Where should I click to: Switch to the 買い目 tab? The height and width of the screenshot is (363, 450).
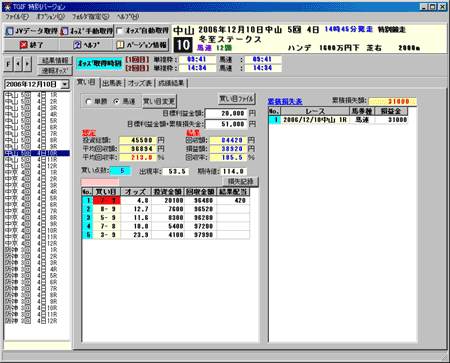pyautogui.click(x=86, y=83)
